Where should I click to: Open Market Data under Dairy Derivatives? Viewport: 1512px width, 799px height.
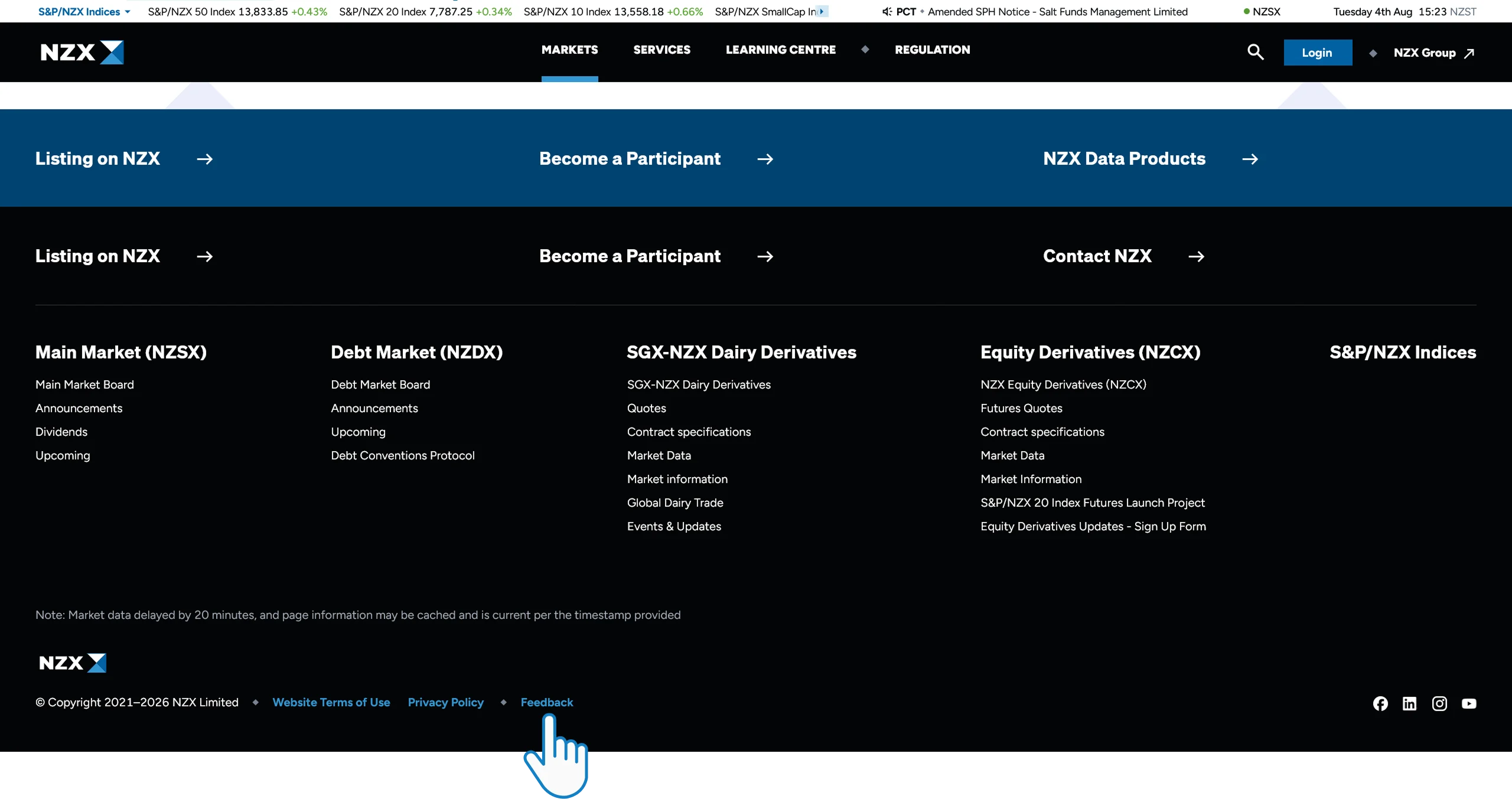(x=659, y=455)
